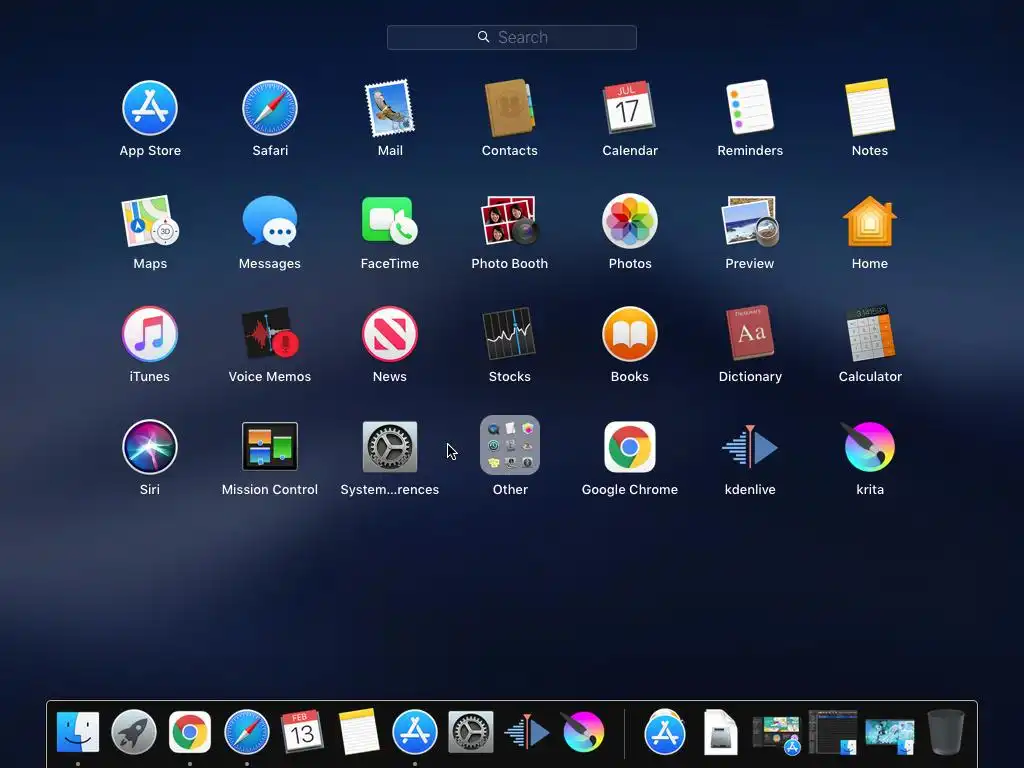Open iTunes
The height and width of the screenshot is (768, 1024).
click(150, 334)
